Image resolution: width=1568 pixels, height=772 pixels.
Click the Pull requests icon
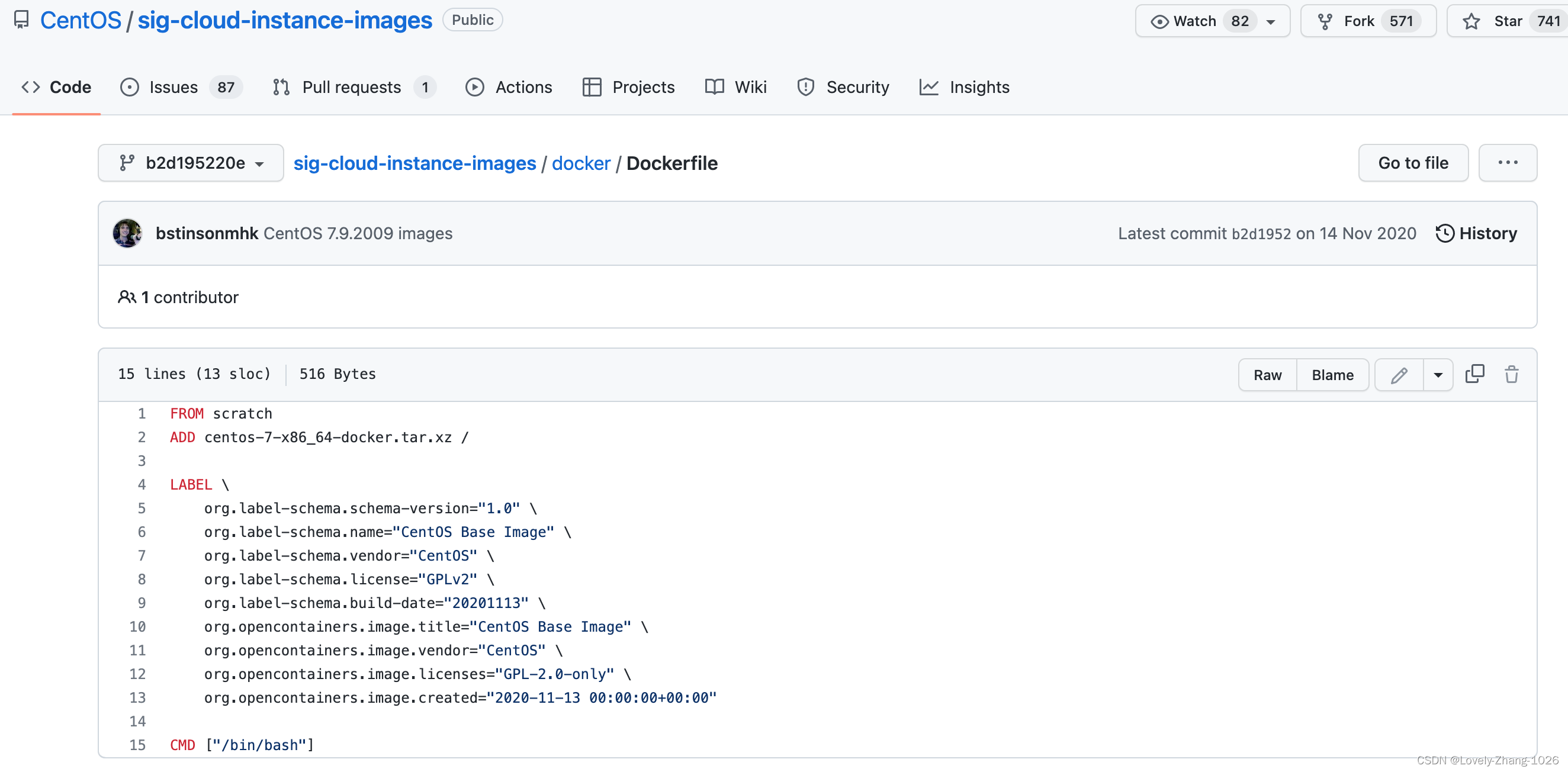tap(281, 87)
